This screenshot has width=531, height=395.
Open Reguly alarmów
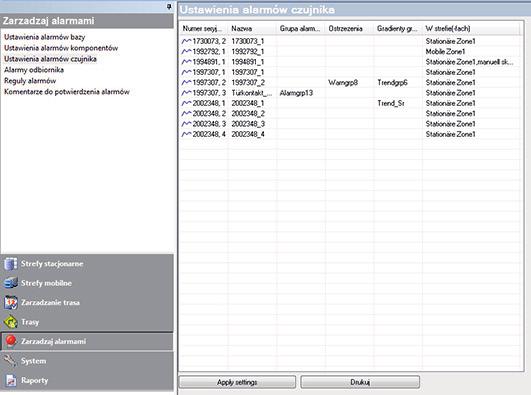[30, 81]
